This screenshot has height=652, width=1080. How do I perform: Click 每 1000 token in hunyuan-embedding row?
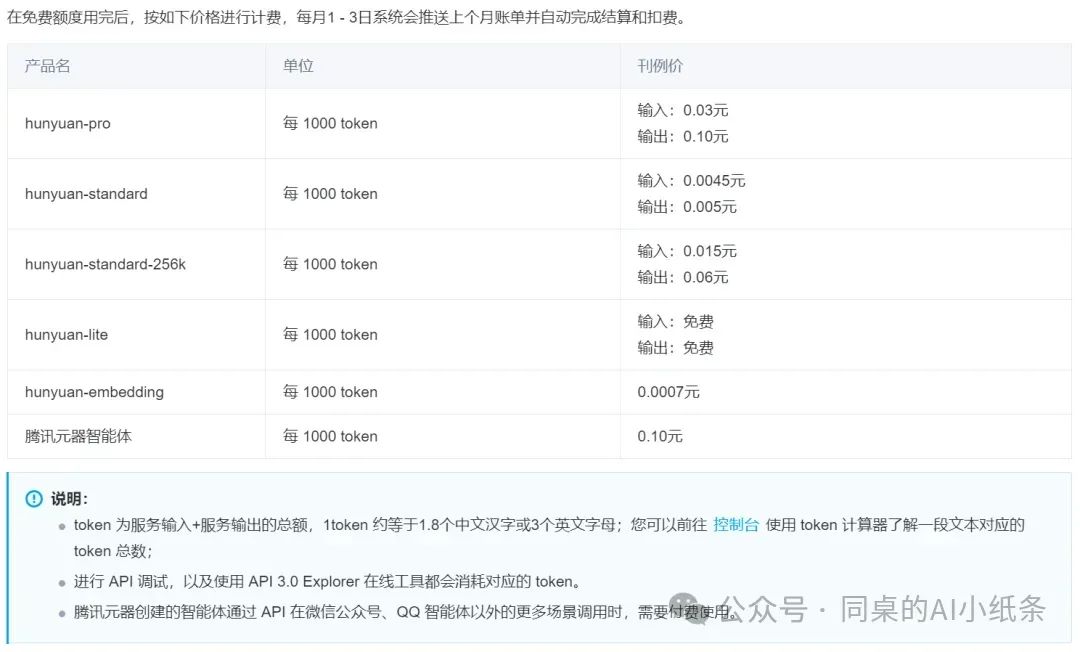coord(330,392)
